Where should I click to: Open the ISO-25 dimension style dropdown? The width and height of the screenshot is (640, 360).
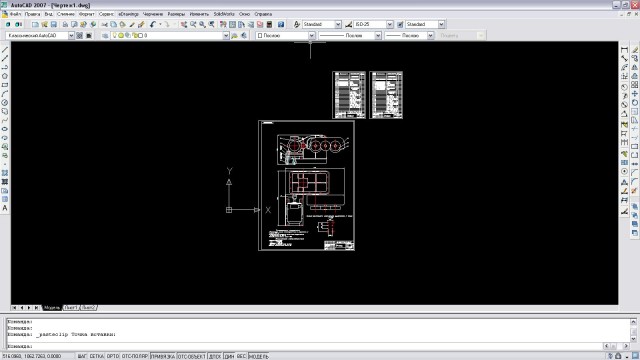(x=373, y=24)
